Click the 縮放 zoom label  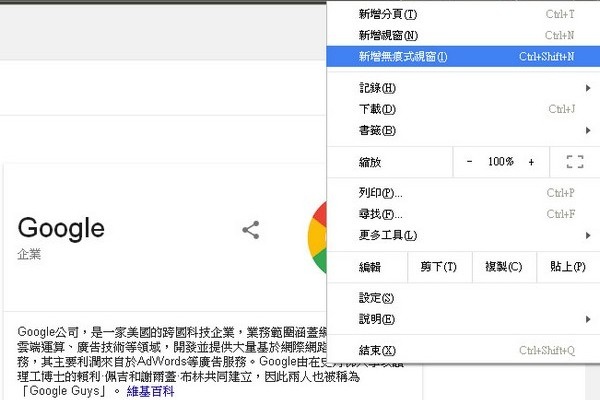(370, 162)
